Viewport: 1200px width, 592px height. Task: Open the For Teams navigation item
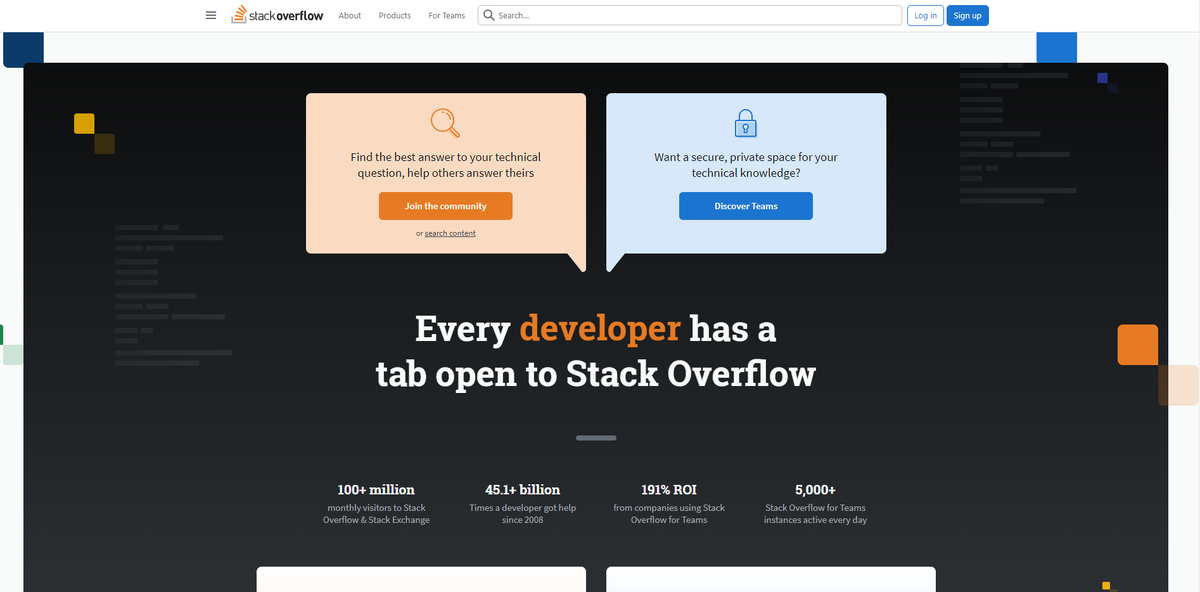coord(446,15)
